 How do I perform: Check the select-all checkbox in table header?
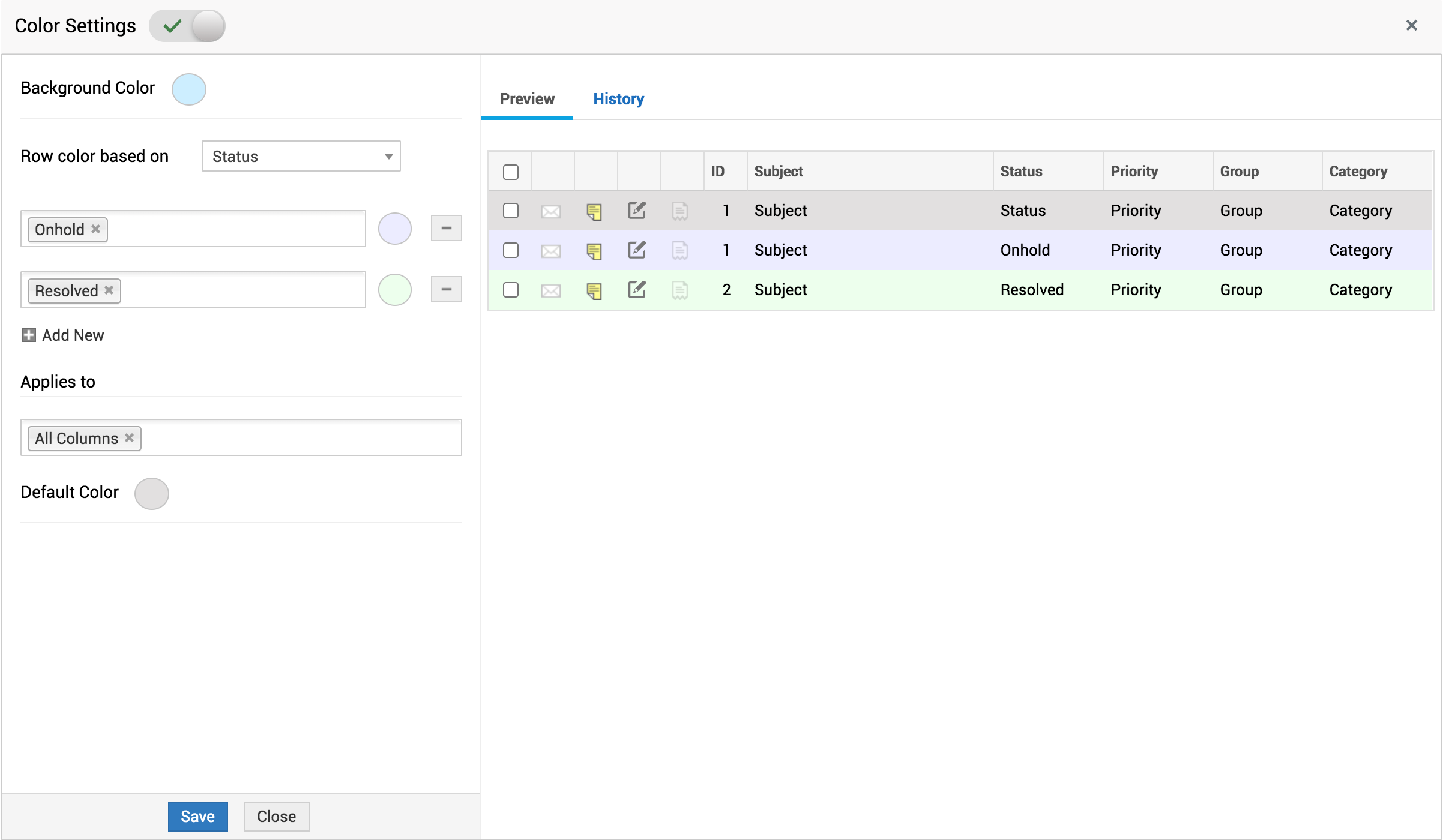click(511, 172)
